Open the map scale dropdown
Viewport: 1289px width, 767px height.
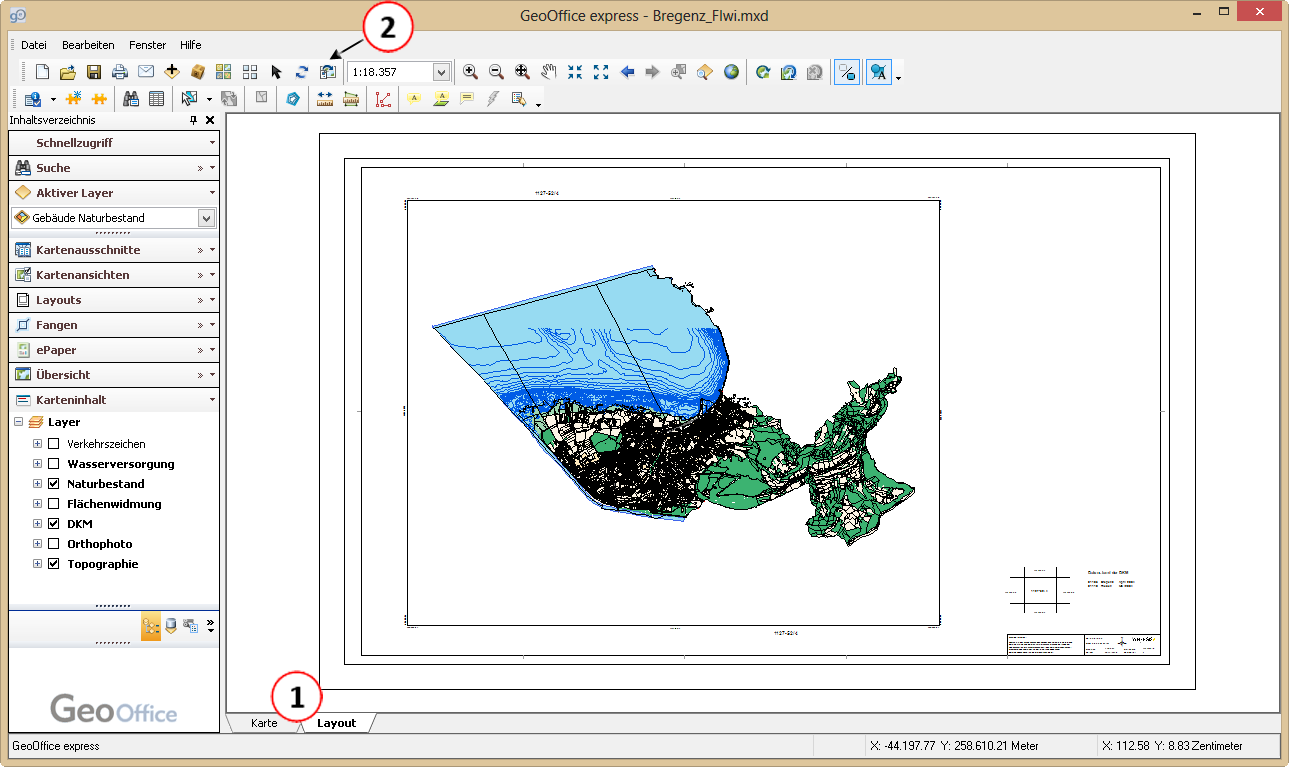coord(441,72)
